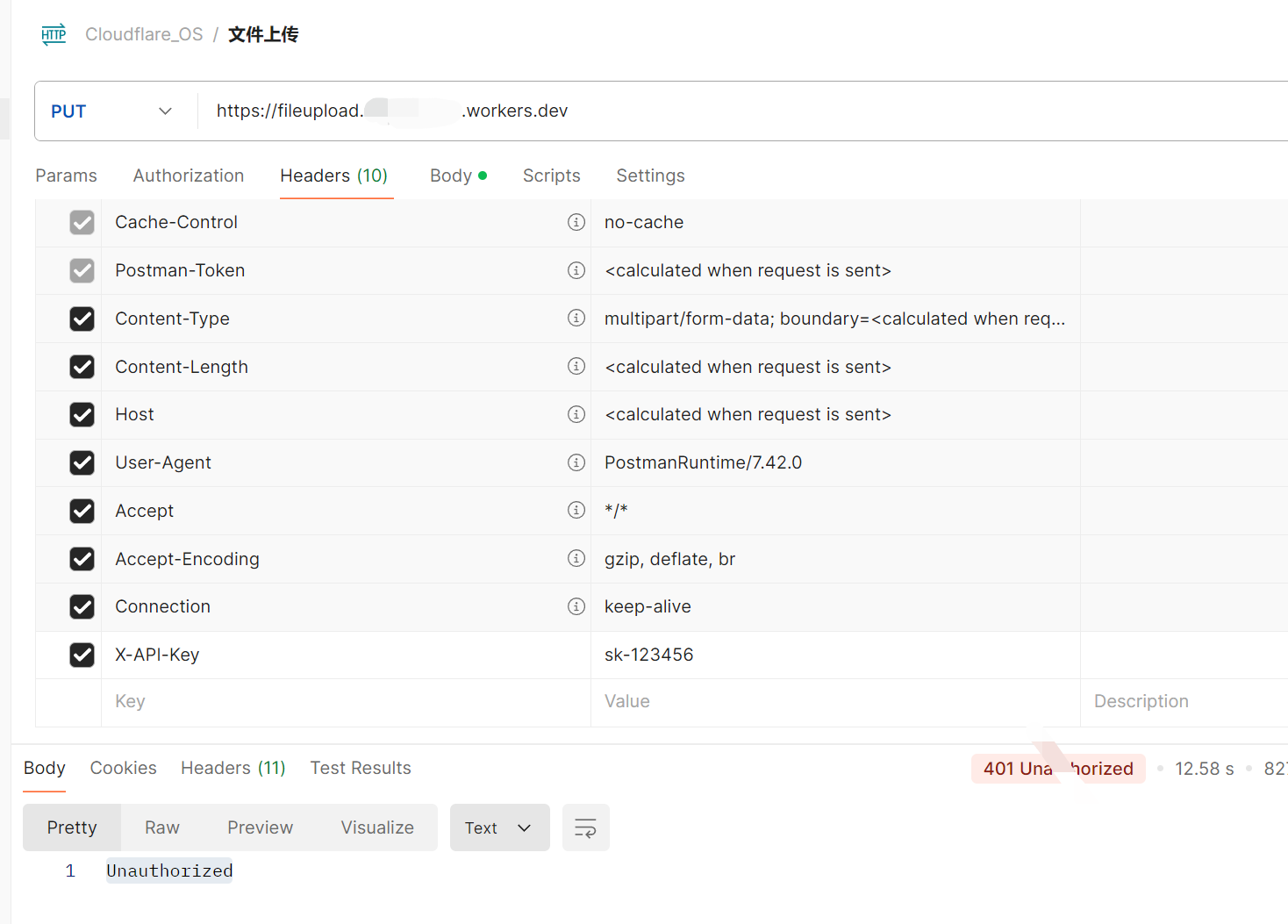The image size is (1288, 924).
Task: Open the Test Results tab
Action: tap(361, 768)
